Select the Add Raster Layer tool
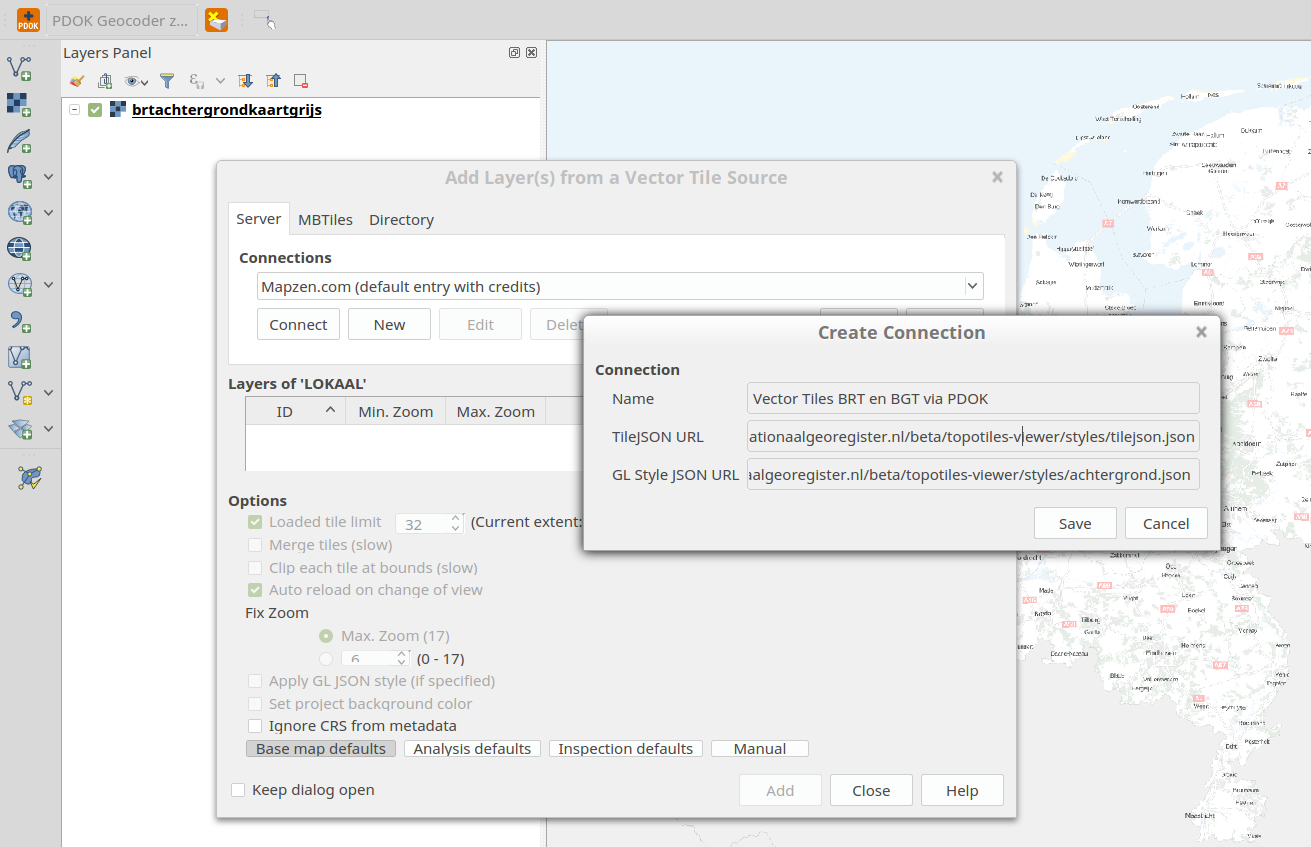This screenshot has height=847, width=1311. tap(19, 104)
